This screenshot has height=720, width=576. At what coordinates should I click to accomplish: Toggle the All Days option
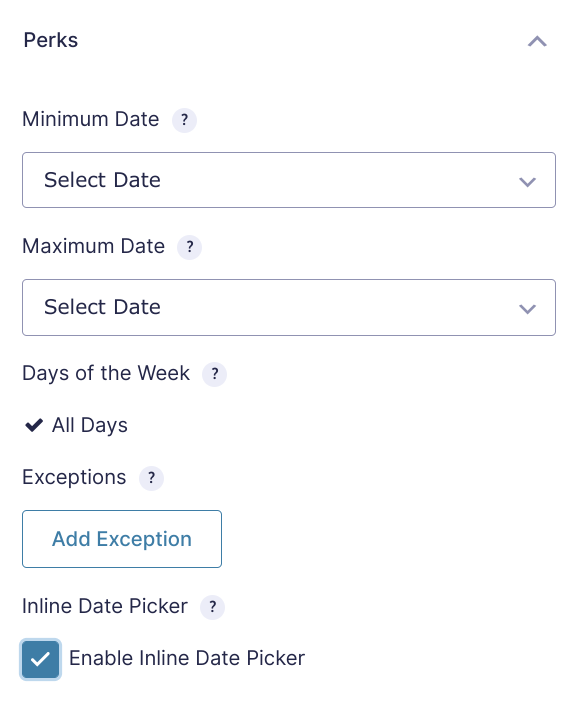[x=76, y=425]
